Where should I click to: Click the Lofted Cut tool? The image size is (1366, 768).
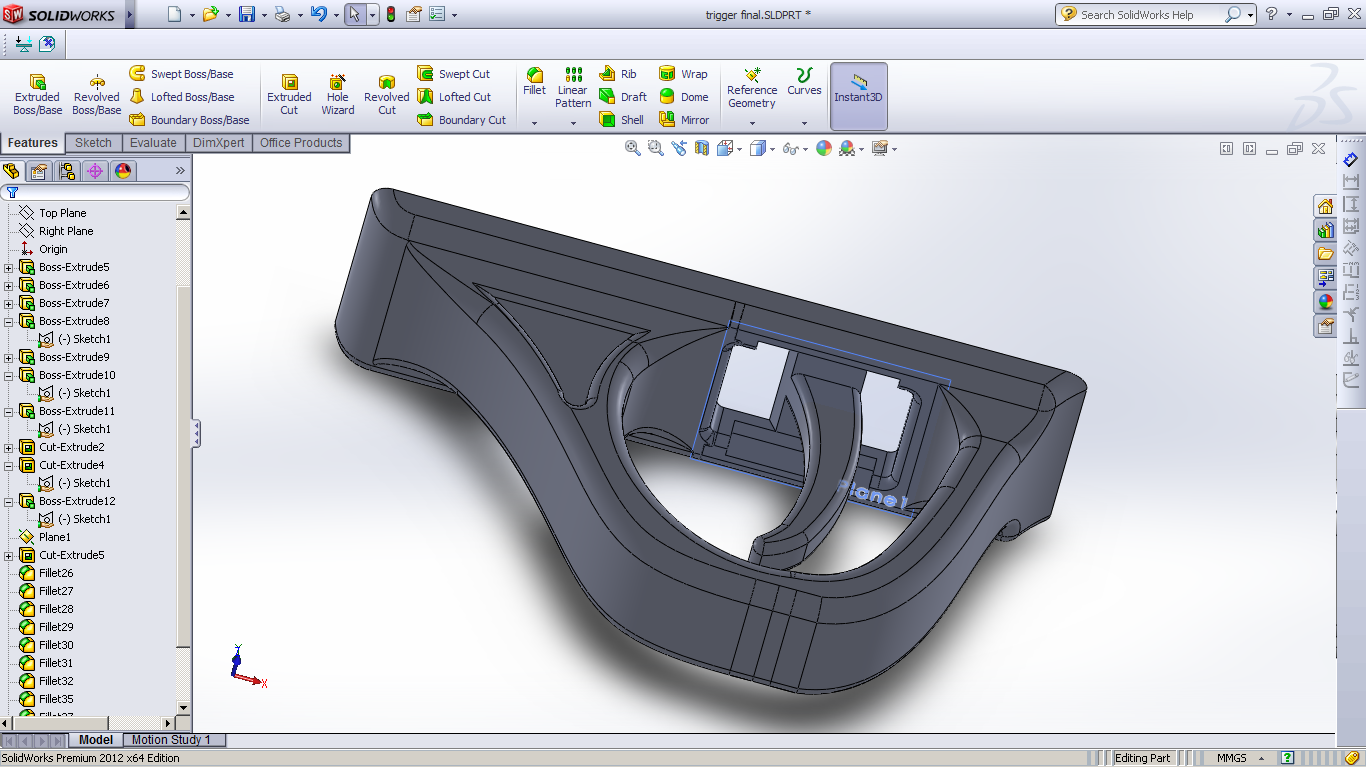pos(454,97)
